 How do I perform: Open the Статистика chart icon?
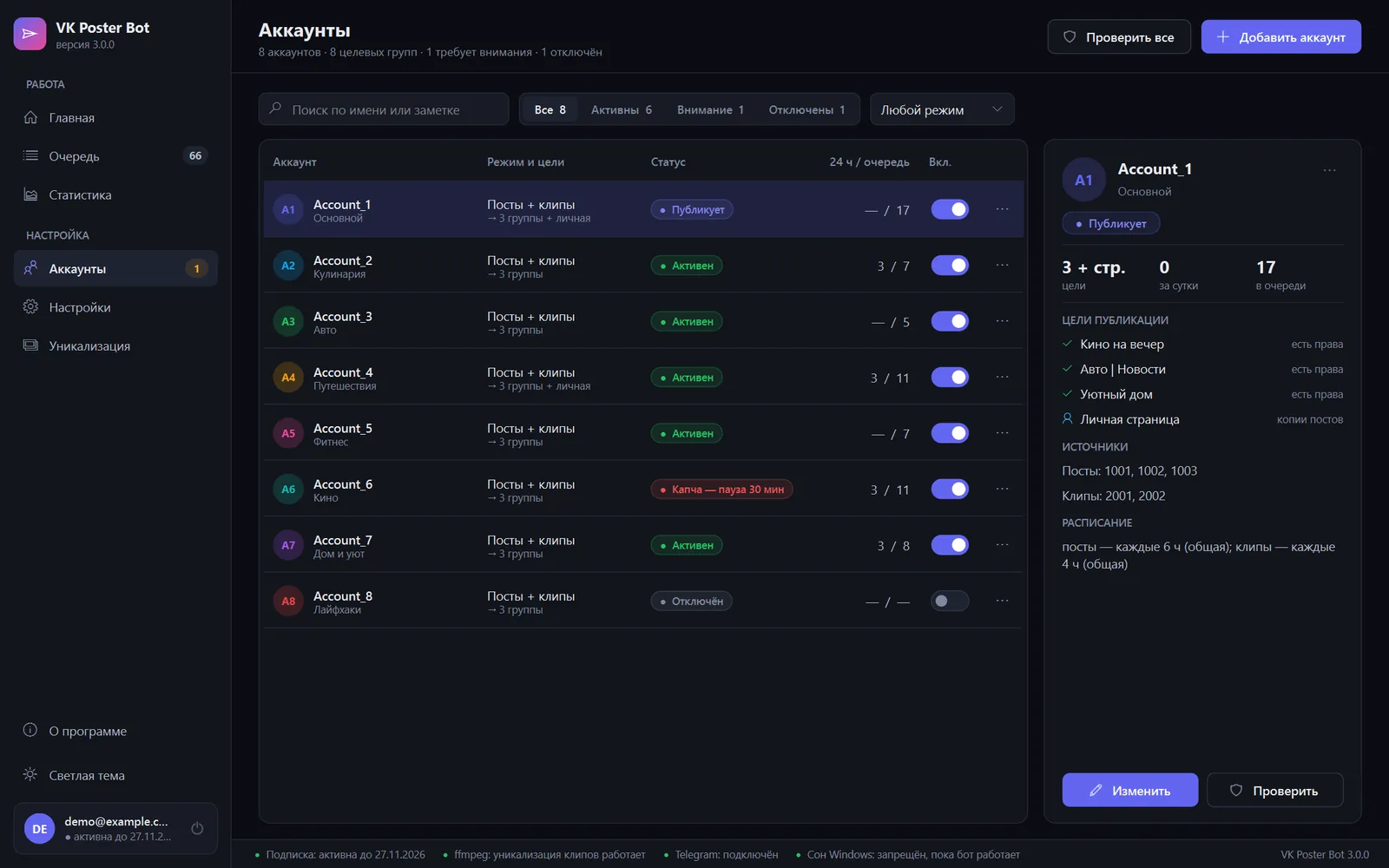pos(30,194)
